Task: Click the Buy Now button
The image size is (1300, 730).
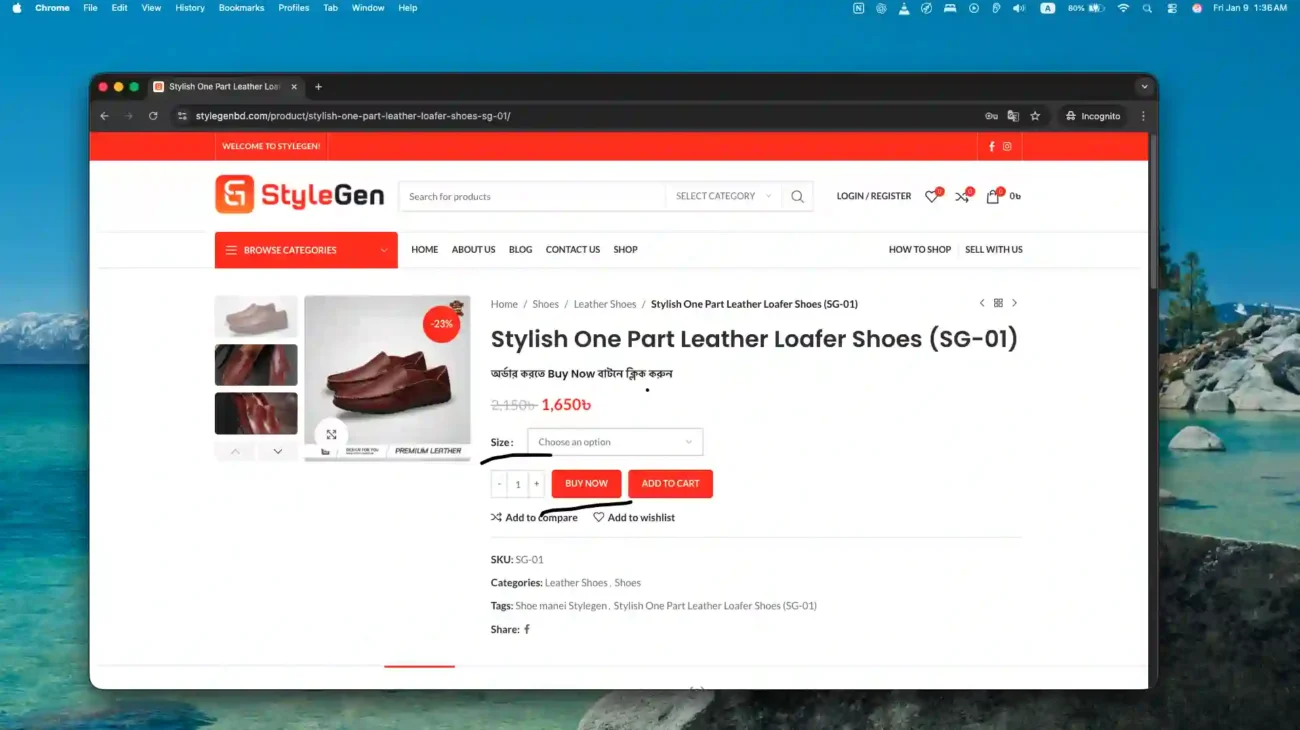Action: (586, 484)
